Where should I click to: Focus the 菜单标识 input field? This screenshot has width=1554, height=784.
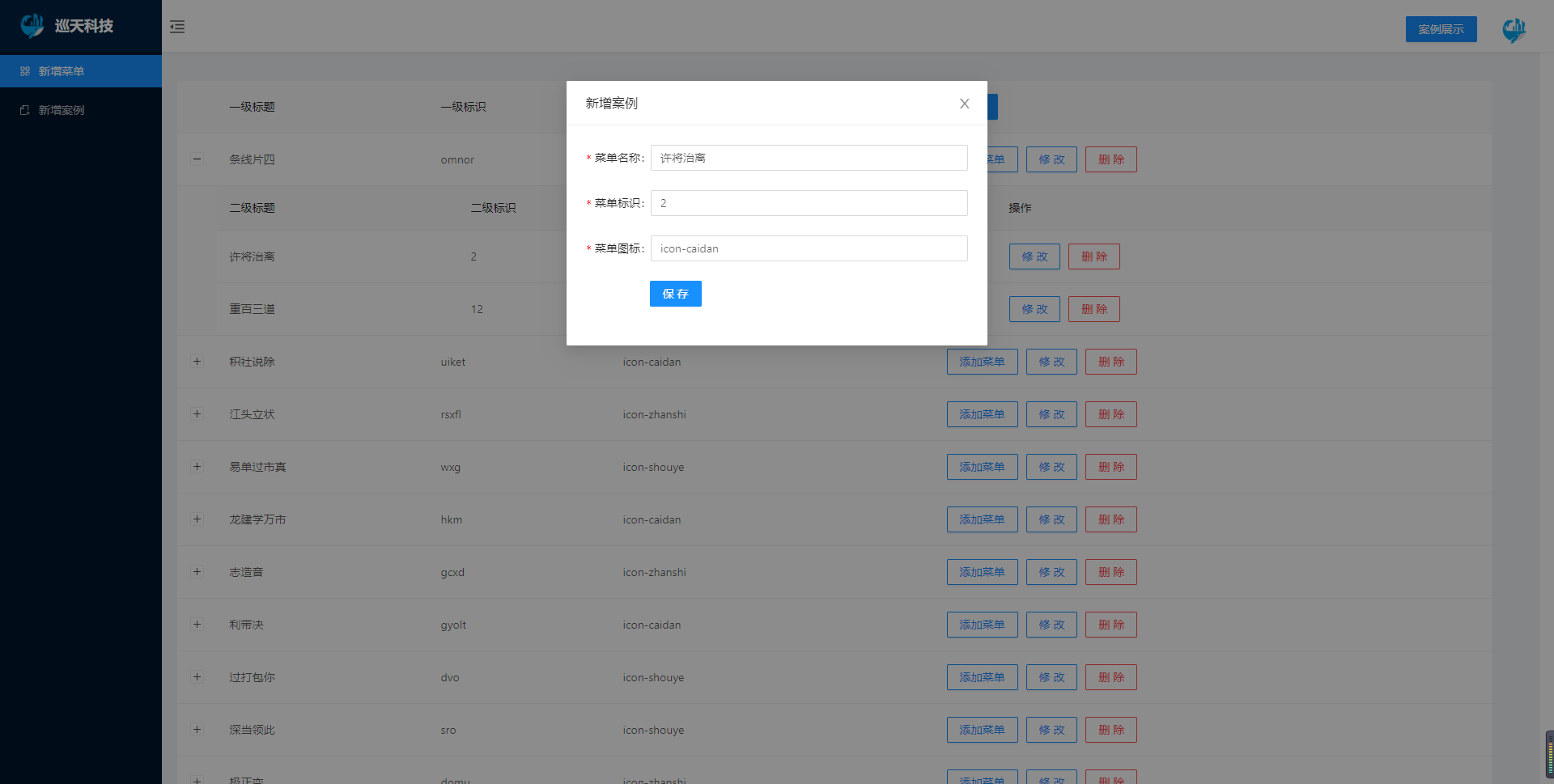pos(809,203)
